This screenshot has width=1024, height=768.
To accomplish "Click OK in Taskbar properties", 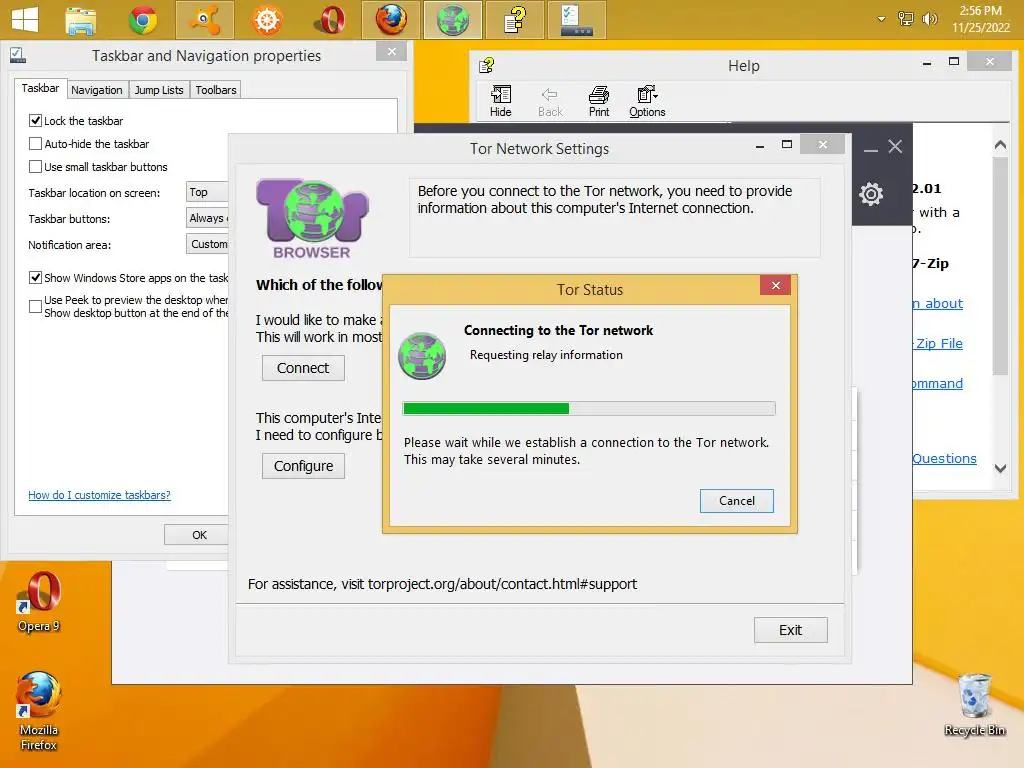I will (199, 535).
